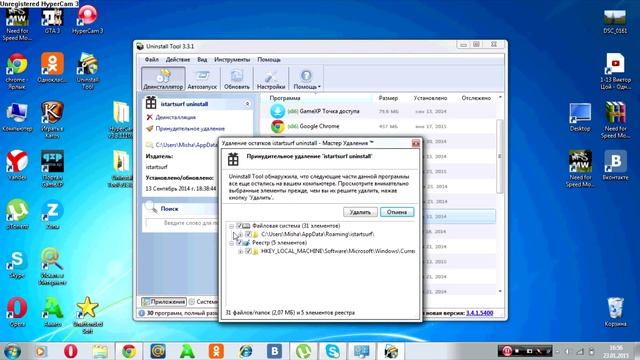Toggle the HKEY_LOCAL_MACHINE entry checkbox
Screen dimensions: 640x360
[x=248, y=251]
